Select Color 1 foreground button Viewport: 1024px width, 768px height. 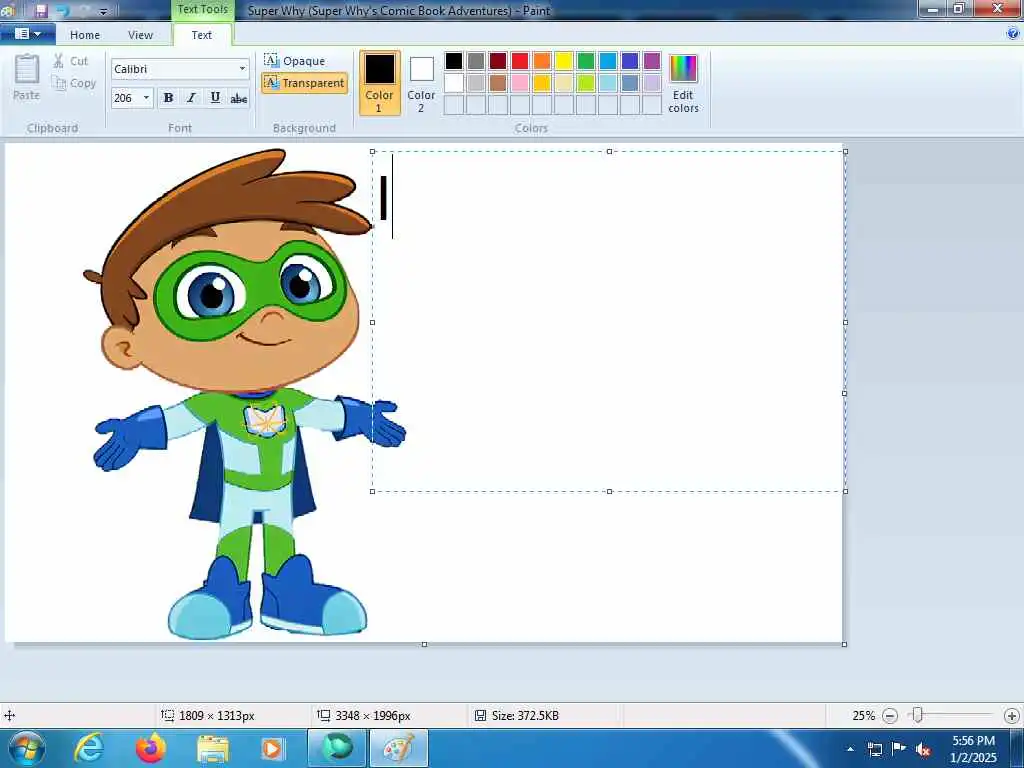[x=379, y=83]
